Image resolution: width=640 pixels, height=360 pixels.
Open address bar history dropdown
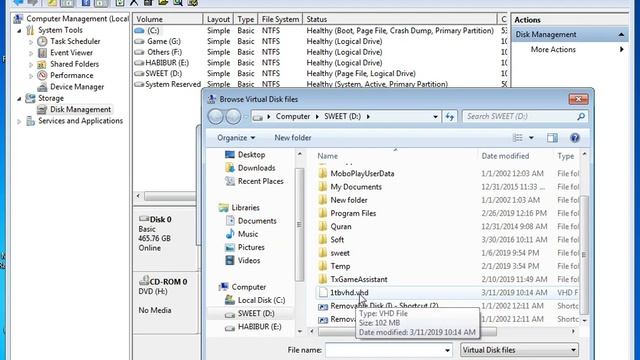(435, 117)
